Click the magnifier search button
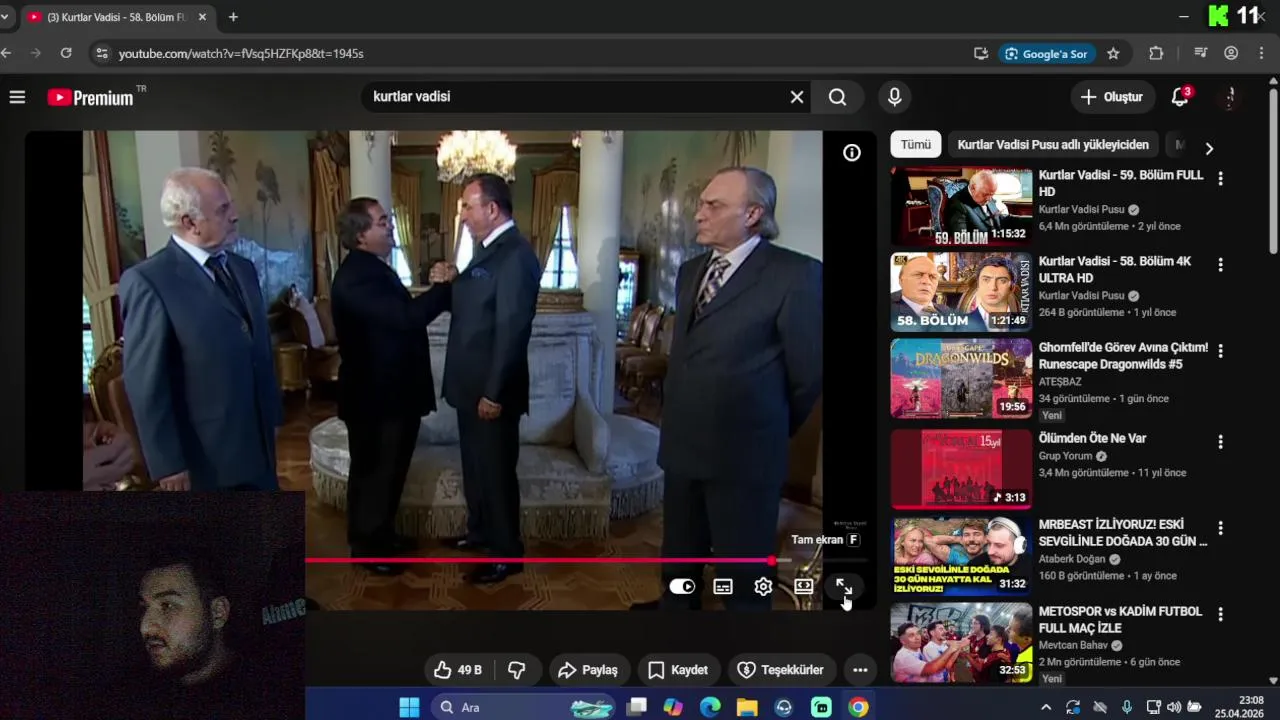 point(838,97)
